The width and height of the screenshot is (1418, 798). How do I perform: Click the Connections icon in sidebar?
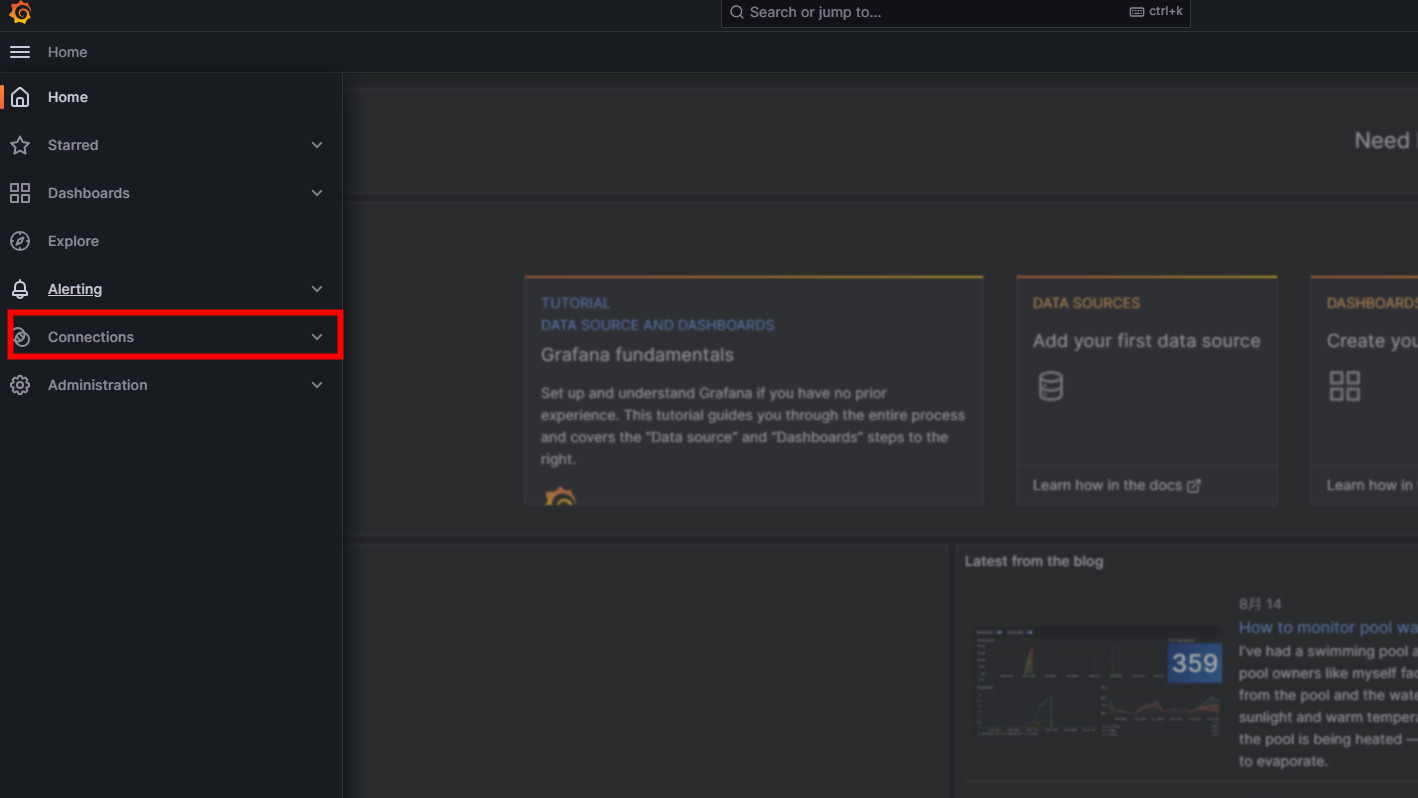(x=20, y=337)
